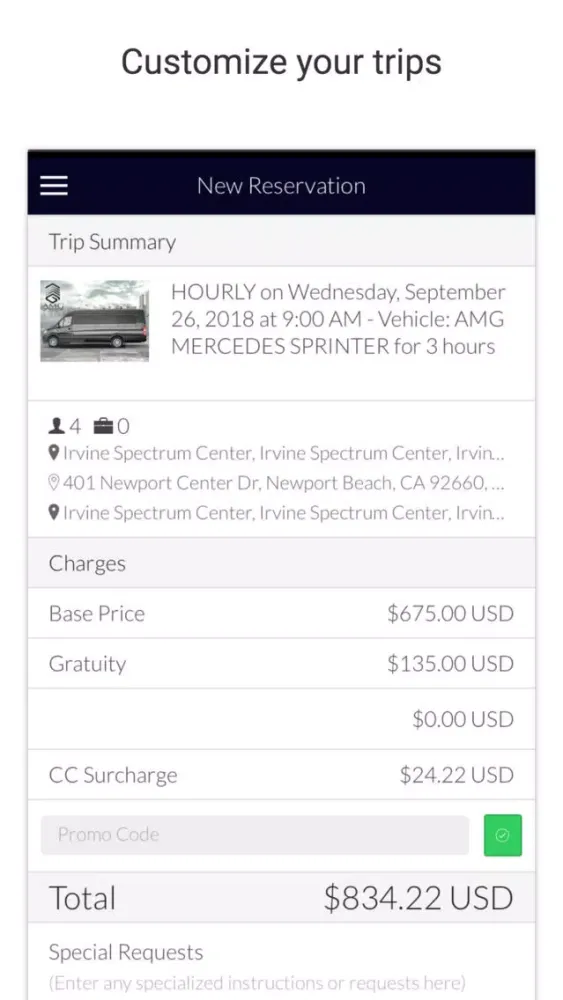Click the passenger count person icon

click(x=57, y=425)
